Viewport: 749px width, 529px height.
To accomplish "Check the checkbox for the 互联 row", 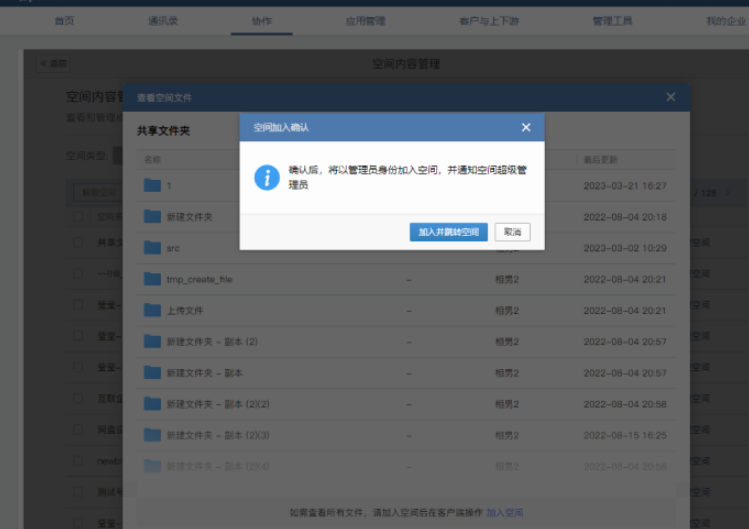I will (78, 398).
